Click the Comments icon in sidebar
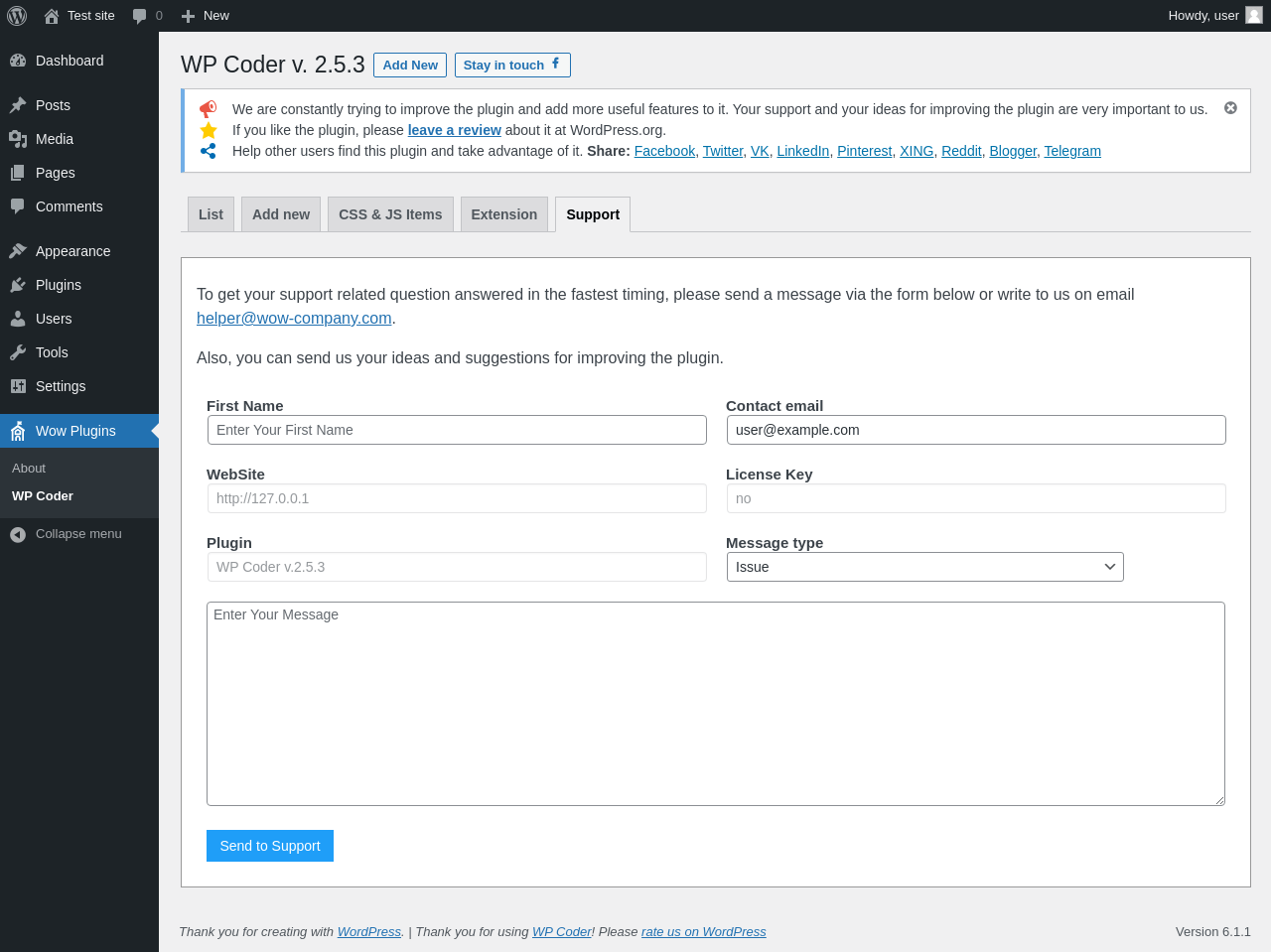The width and height of the screenshot is (1271, 952). point(18,206)
